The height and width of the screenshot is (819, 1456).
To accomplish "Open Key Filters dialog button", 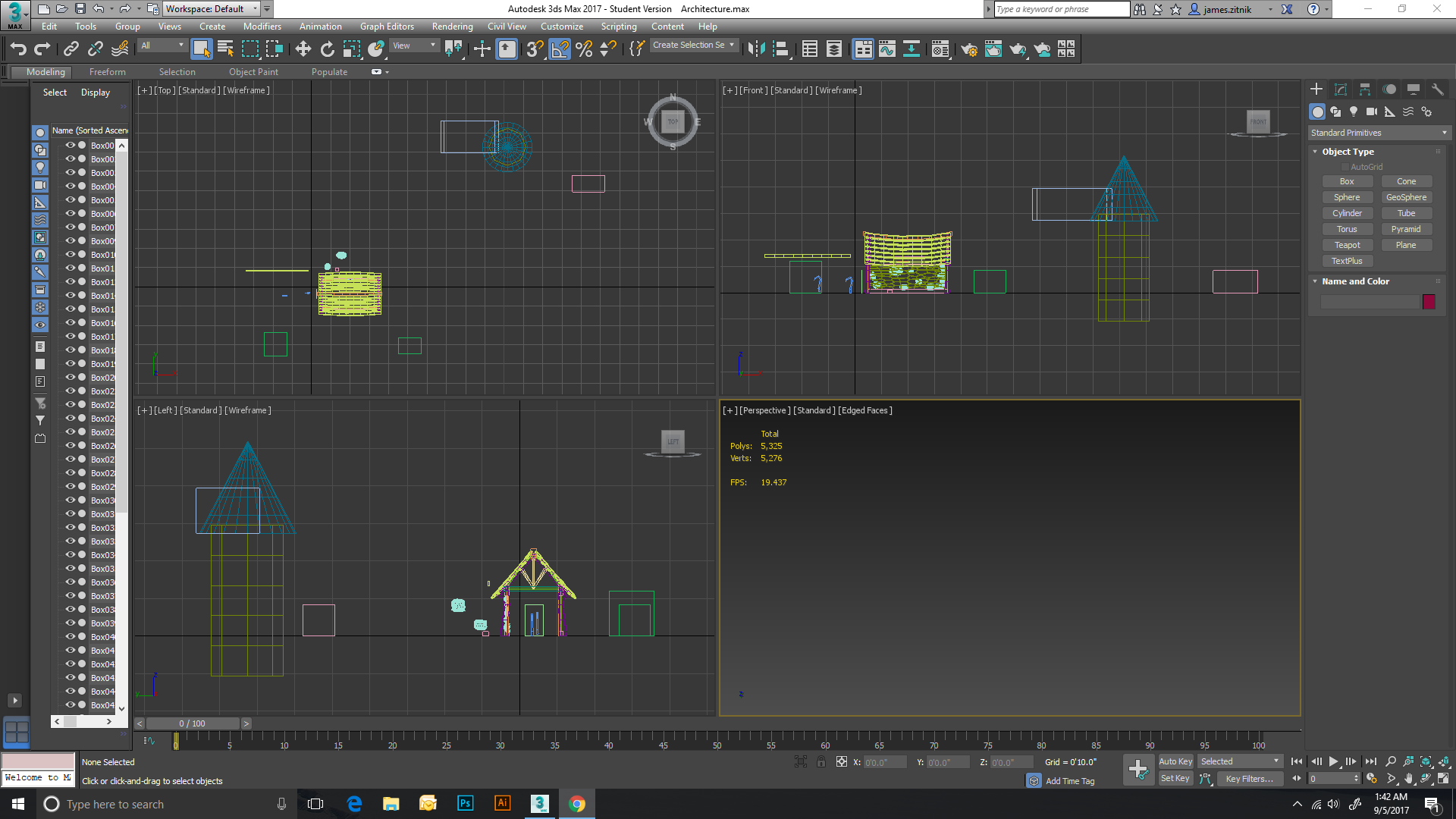I will pyautogui.click(x=1250, y=779).
